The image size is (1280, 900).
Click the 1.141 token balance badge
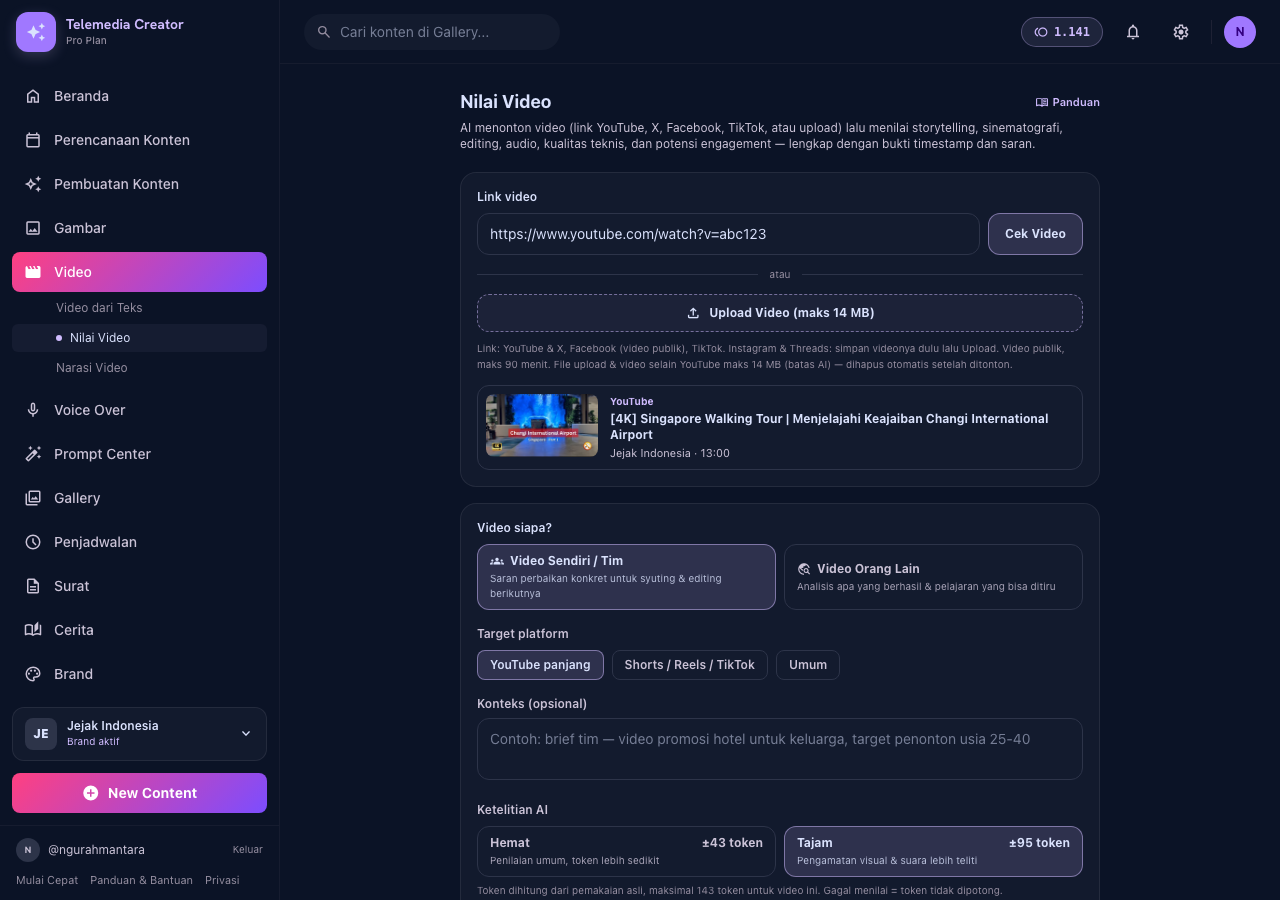(1062, 32)
